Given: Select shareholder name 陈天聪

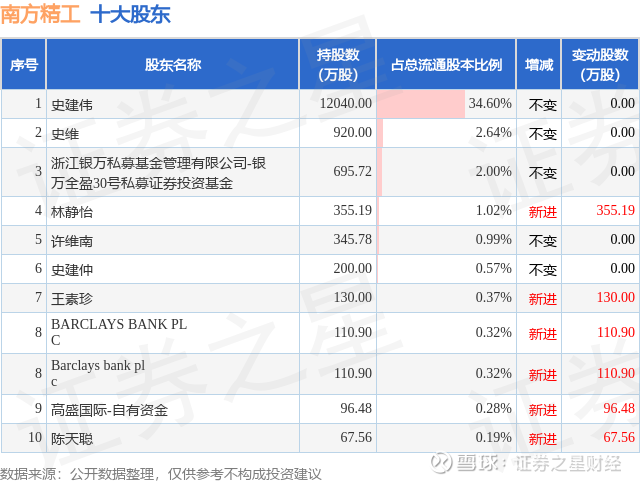Looking at the screenshot, I should point(72,438).
